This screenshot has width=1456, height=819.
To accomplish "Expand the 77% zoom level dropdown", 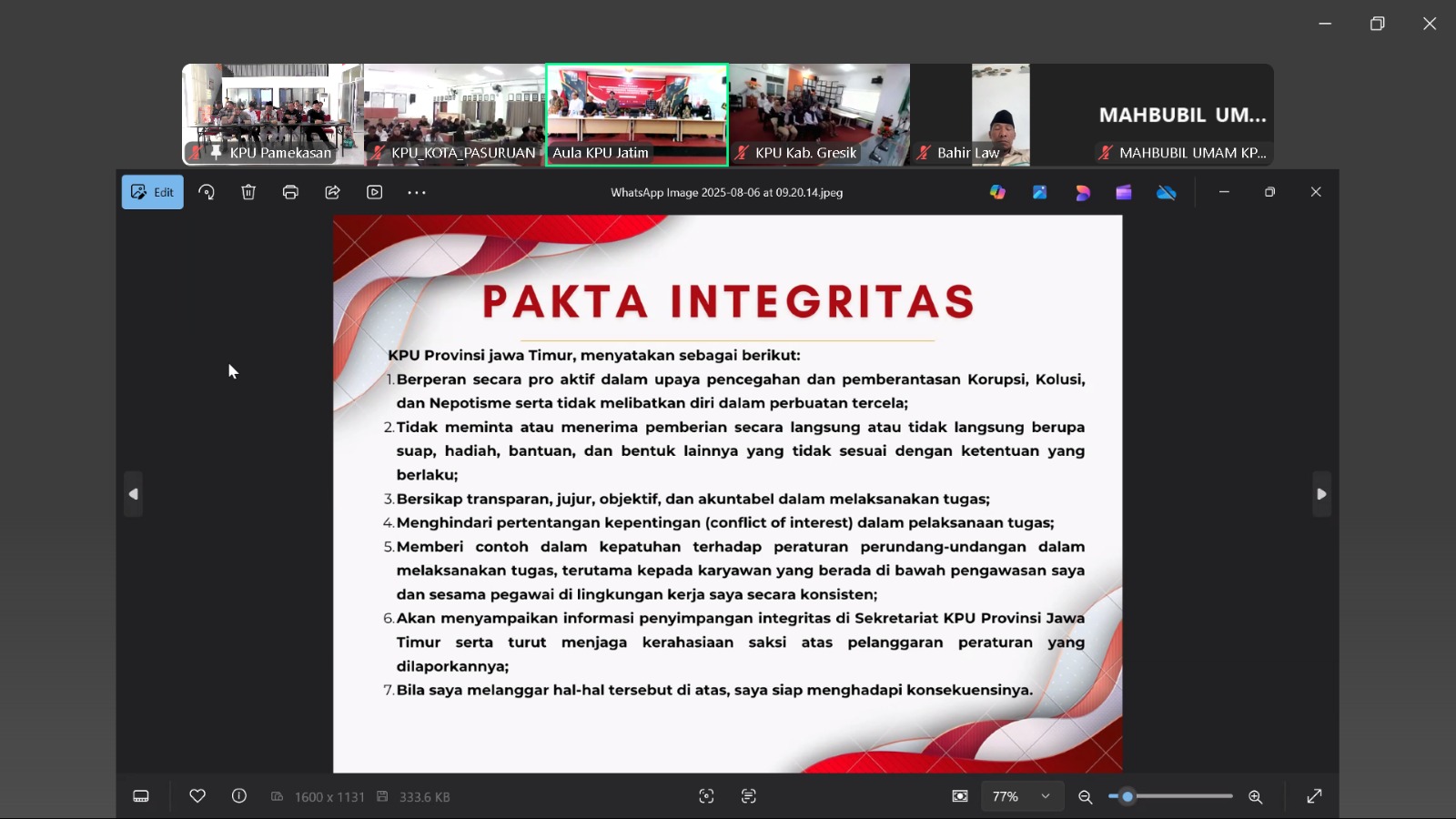I will point(1046,796).
